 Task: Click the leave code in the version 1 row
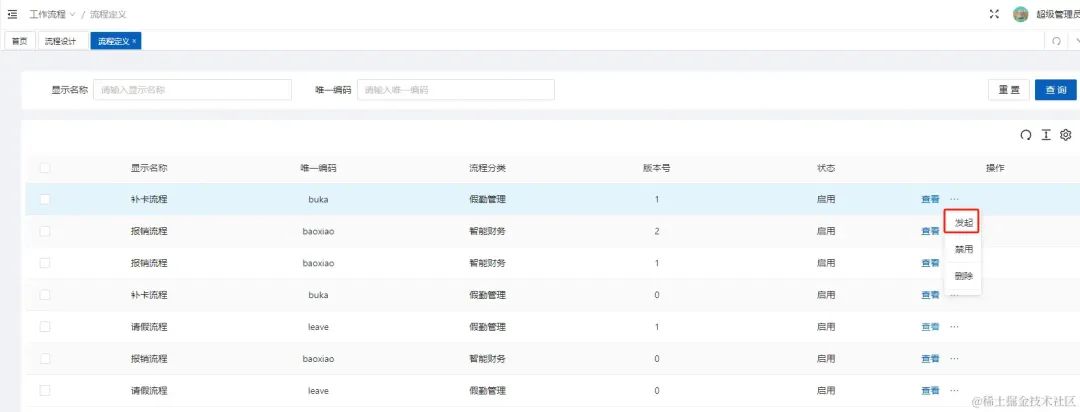tap(318, 327)
